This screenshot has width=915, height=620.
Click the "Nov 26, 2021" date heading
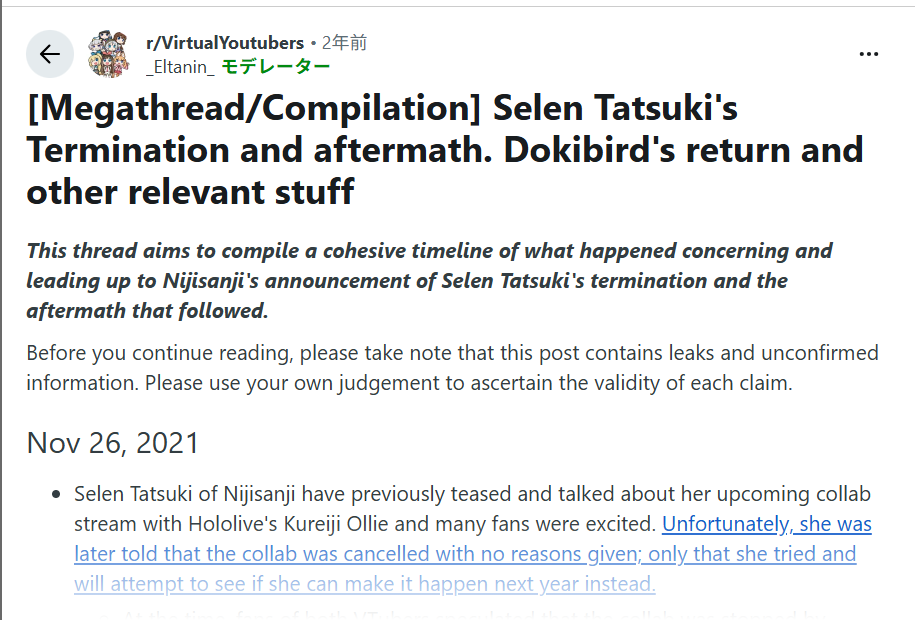(x=113, y=443)
